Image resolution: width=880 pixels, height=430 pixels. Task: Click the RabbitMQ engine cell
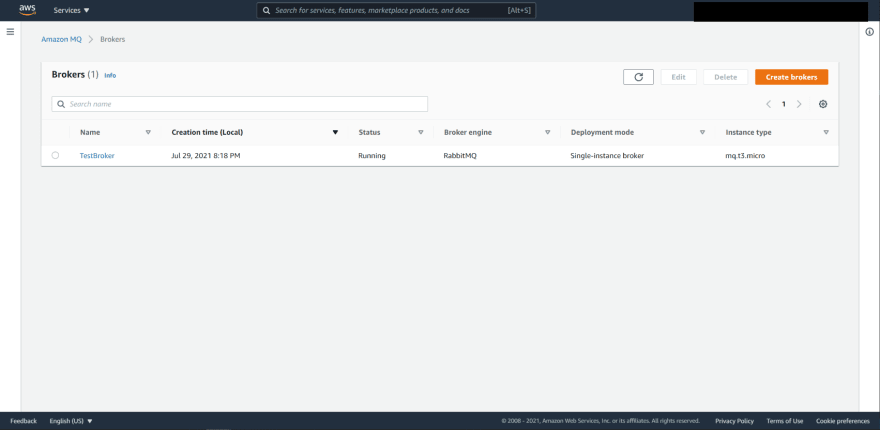460,155
